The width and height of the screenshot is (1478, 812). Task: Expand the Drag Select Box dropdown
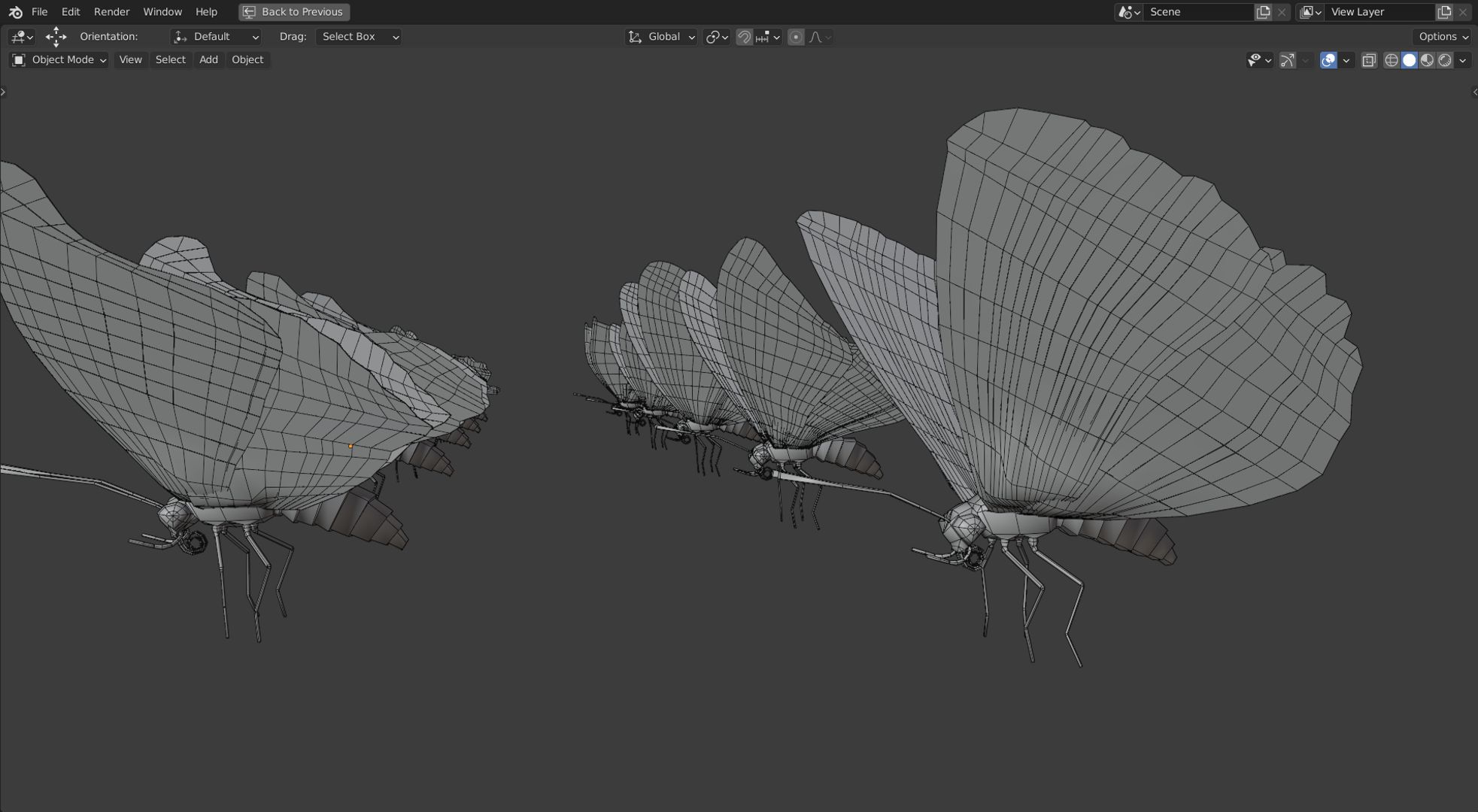[x=359, y=37]
